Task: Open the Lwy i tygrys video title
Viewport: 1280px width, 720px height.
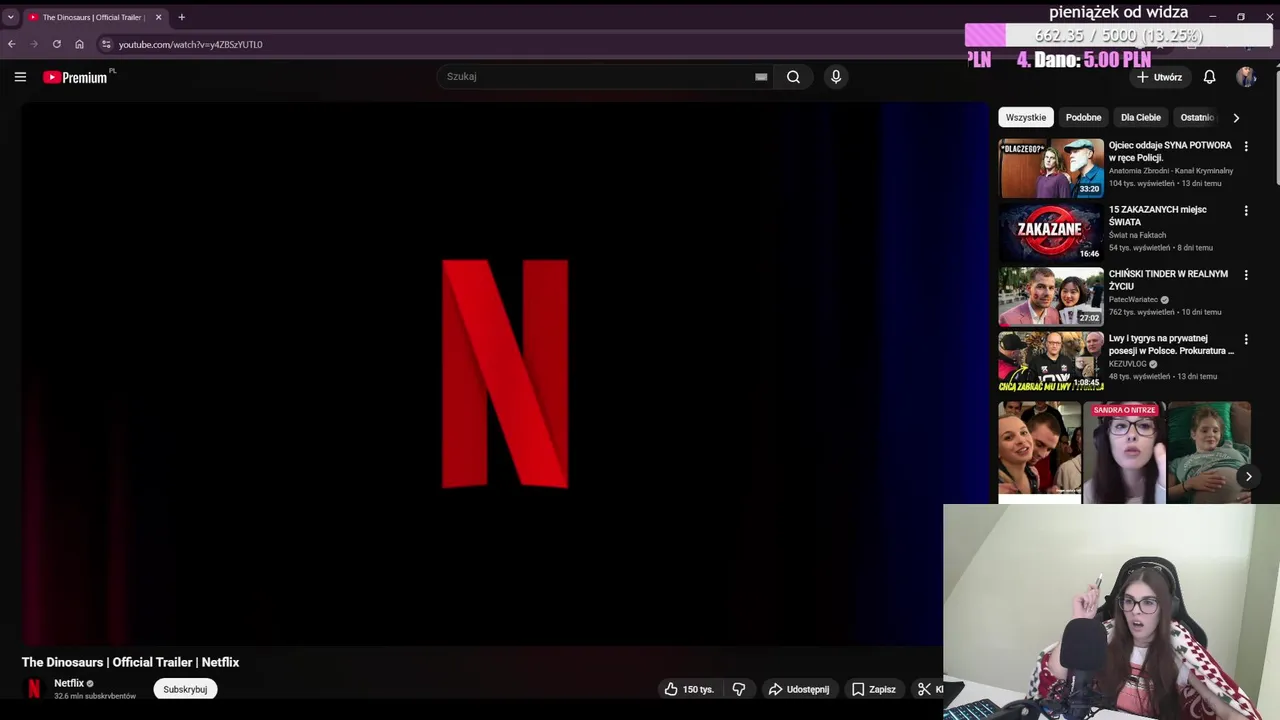Action: (x=1171, y=344)
